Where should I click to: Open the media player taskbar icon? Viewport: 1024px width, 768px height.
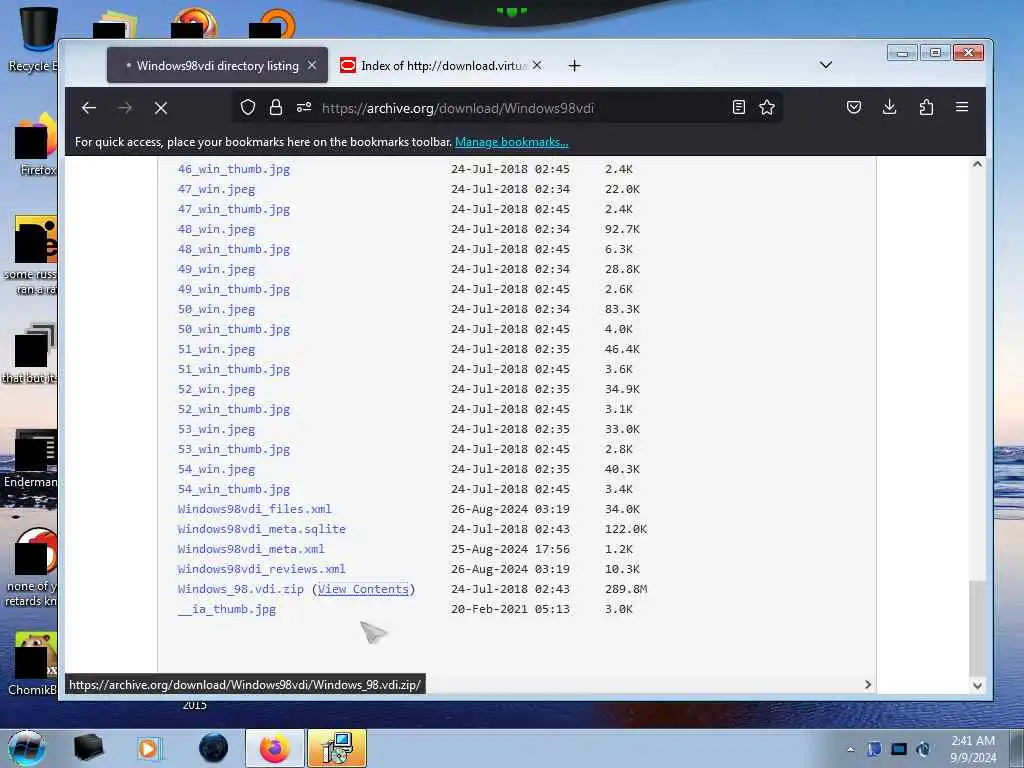[150, 748]
